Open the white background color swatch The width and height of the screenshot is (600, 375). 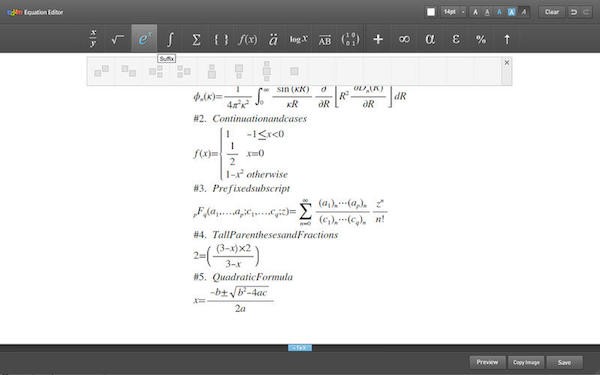click(431, 12)
